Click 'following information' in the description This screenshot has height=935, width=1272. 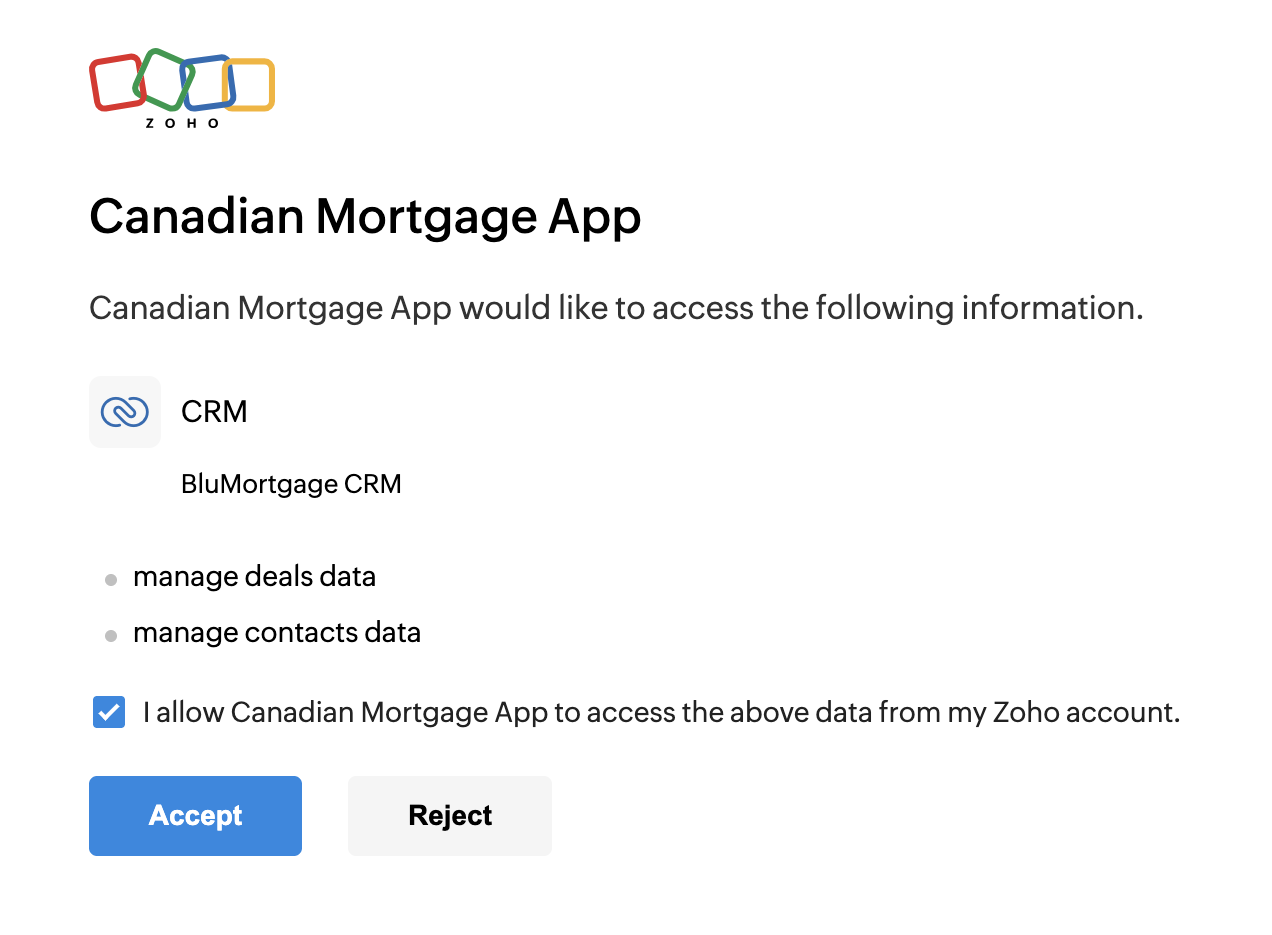(978, 308)
